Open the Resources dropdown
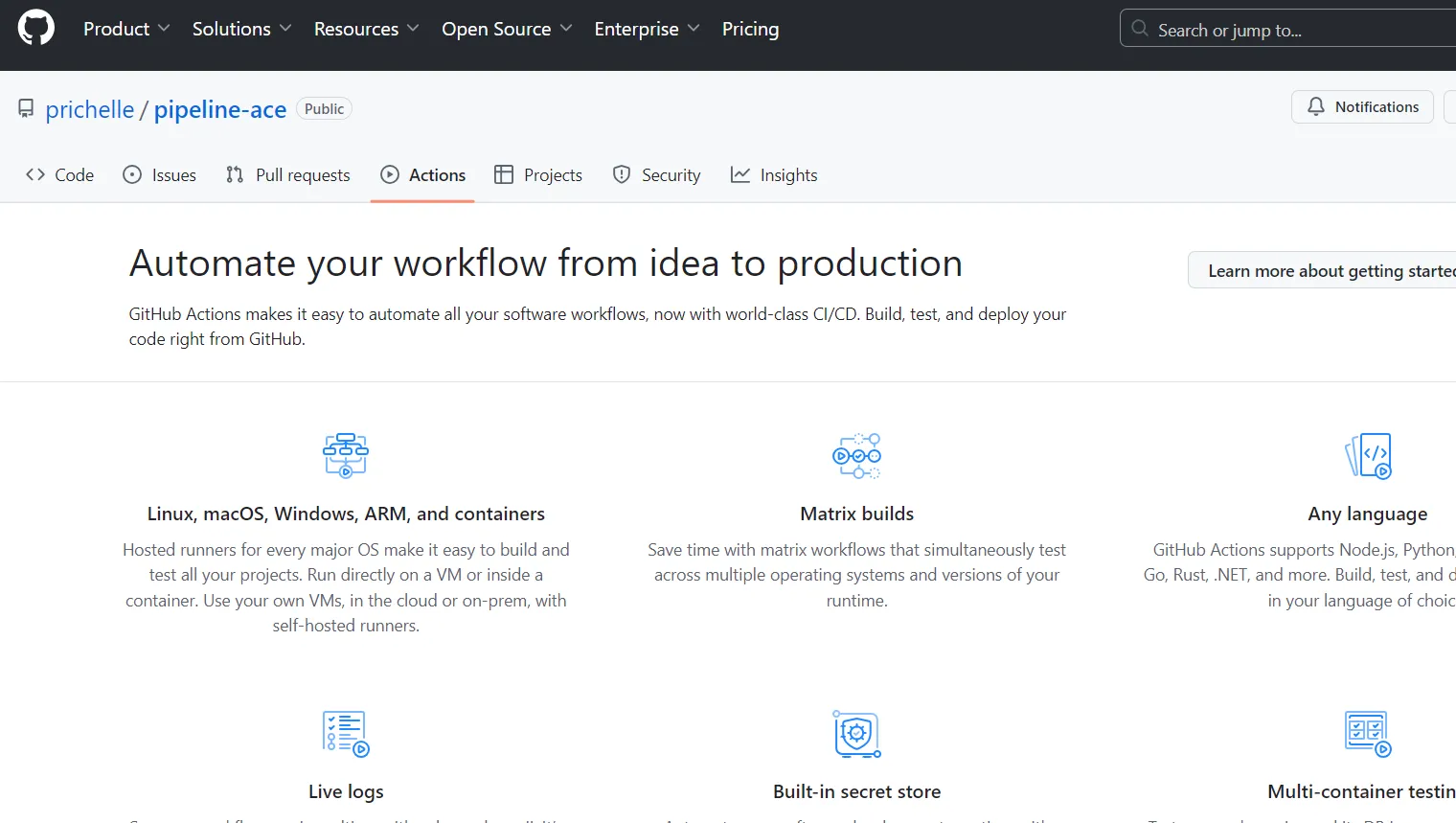The height and width of the screenshot is (823, 1456). click(x=366, y=29)
